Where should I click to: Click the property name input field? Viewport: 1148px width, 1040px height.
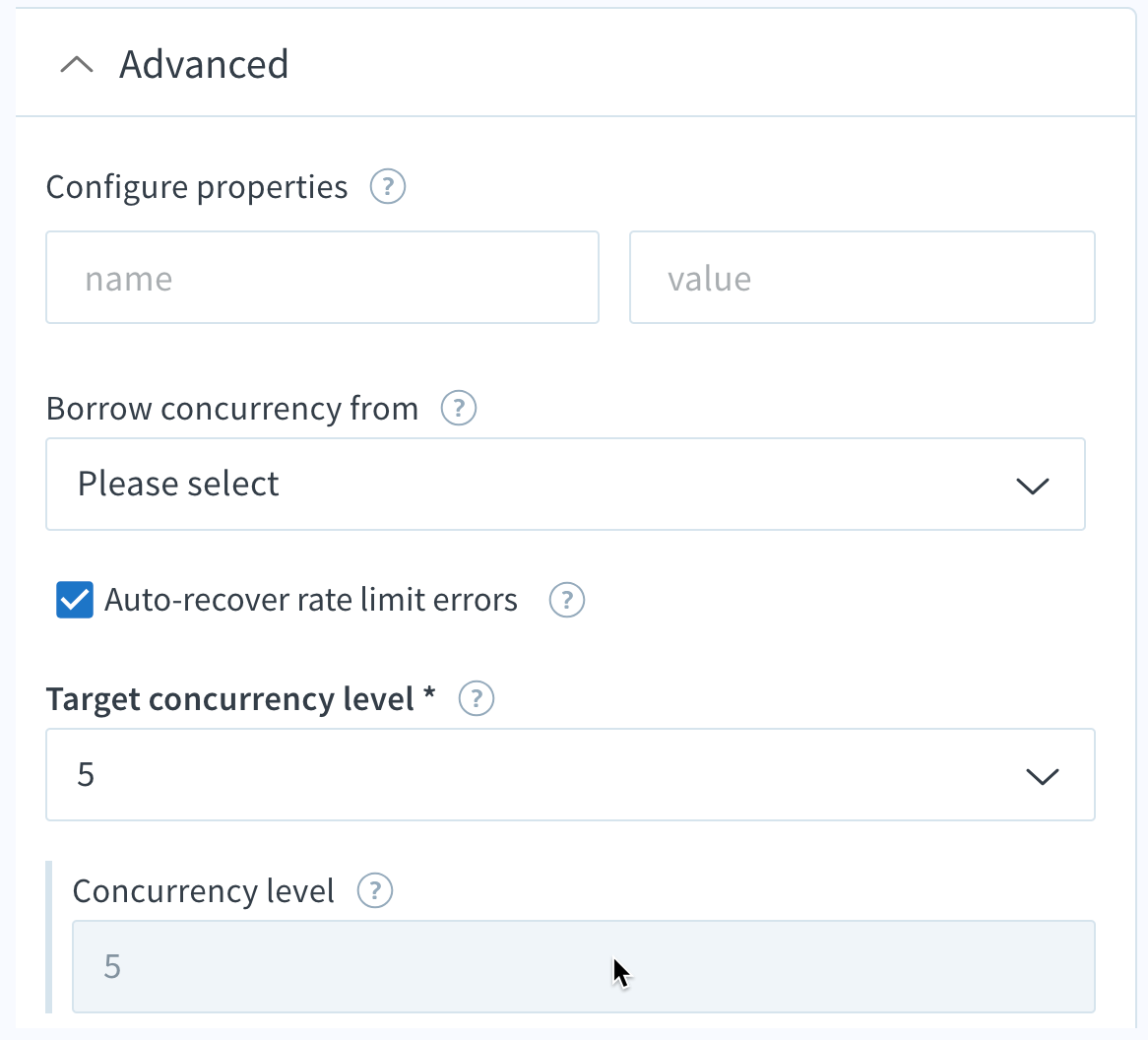[322, 278]
